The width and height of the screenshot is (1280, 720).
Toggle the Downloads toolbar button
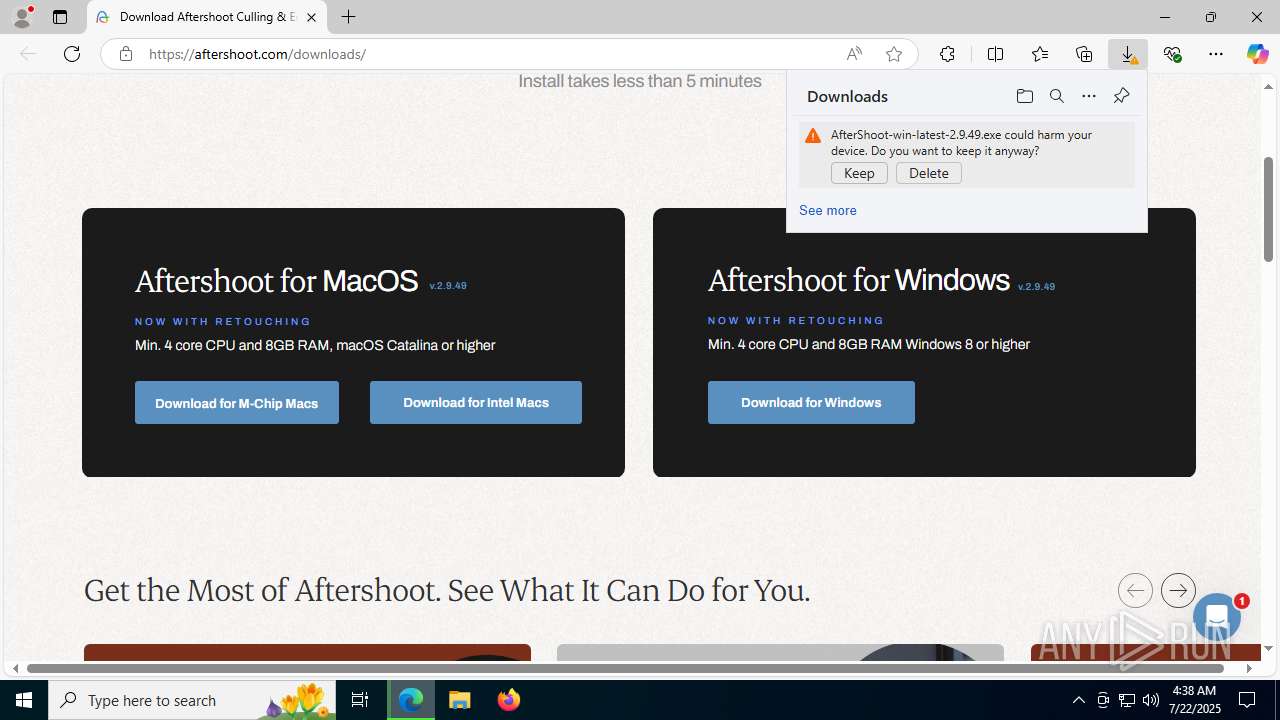pyautogui.click(x=1128, y=54)
